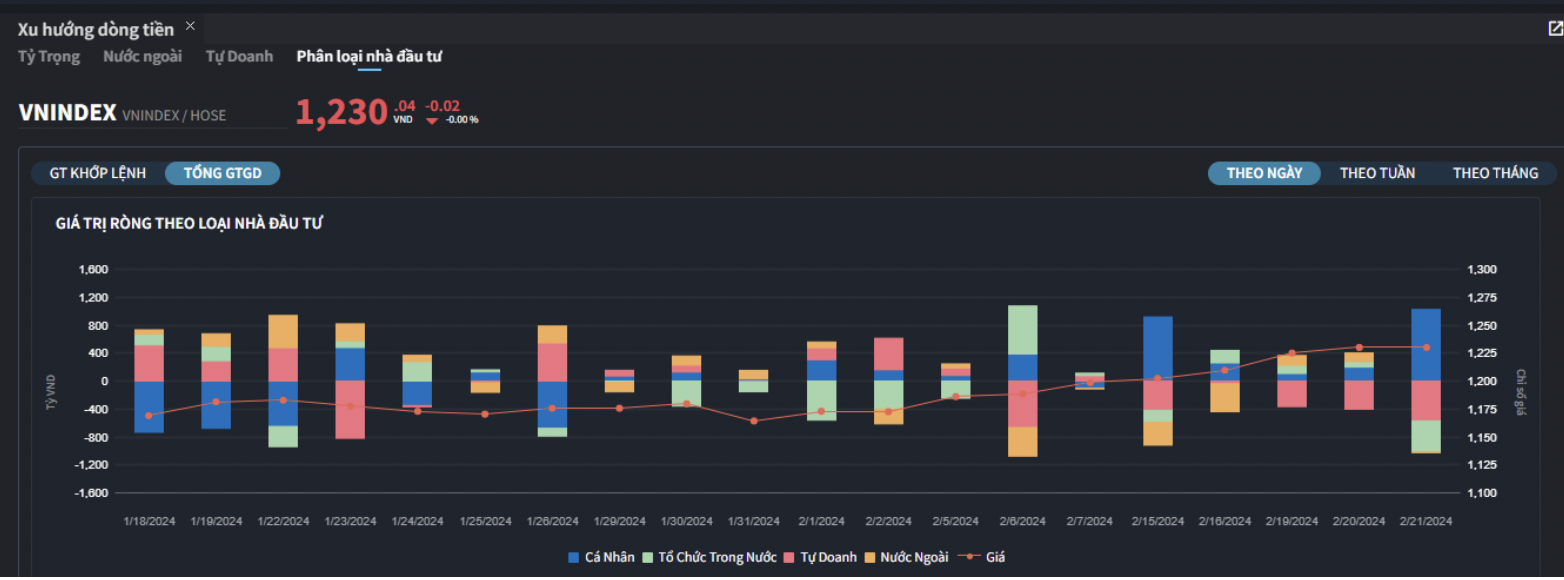Click the green bar segment for 2/6/2024
The width and height of the screenshot is (1564, 580).
point(1022,330)
